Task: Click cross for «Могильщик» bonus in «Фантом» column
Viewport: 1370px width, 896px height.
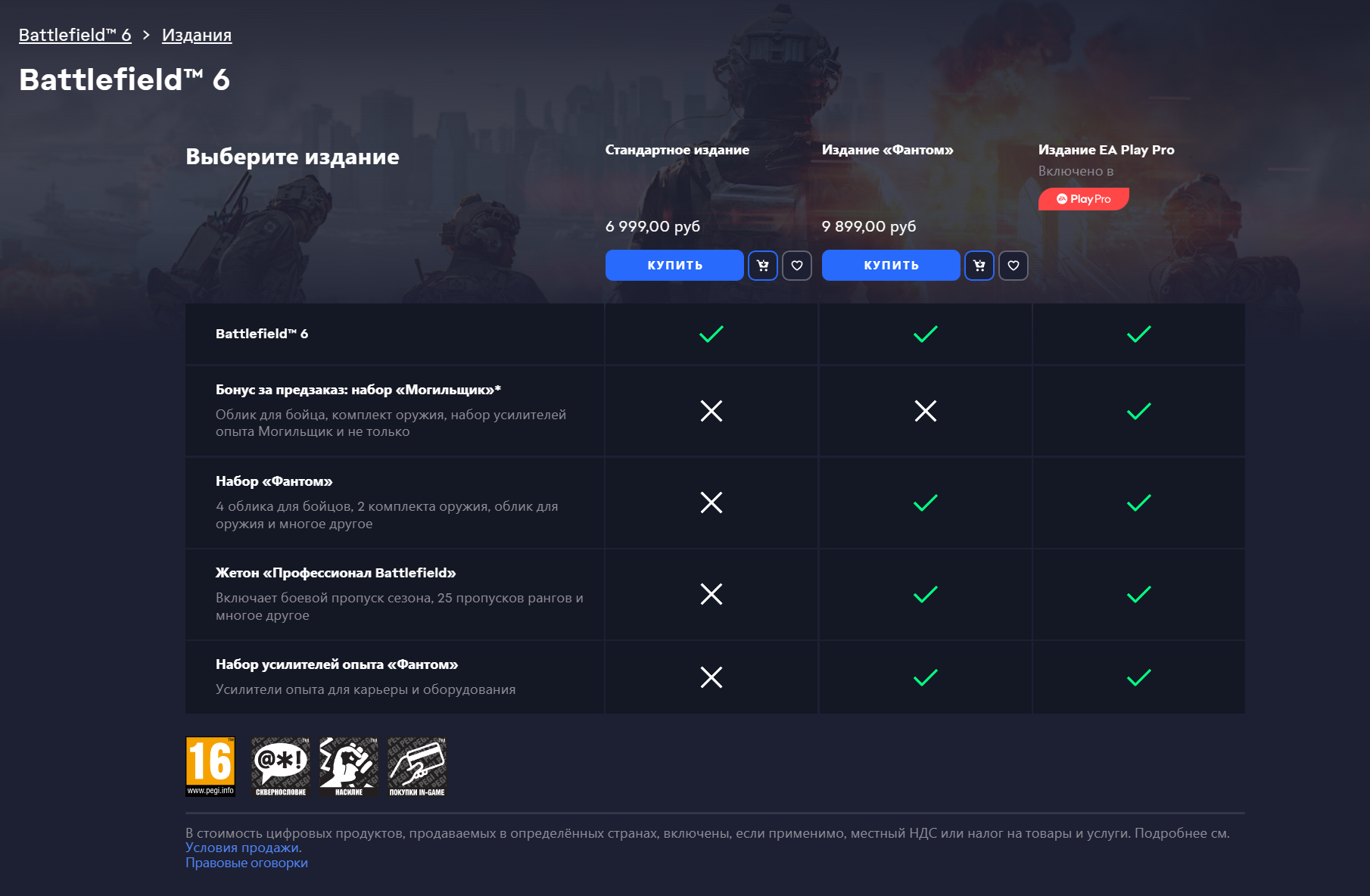Action: click(926, 411)
